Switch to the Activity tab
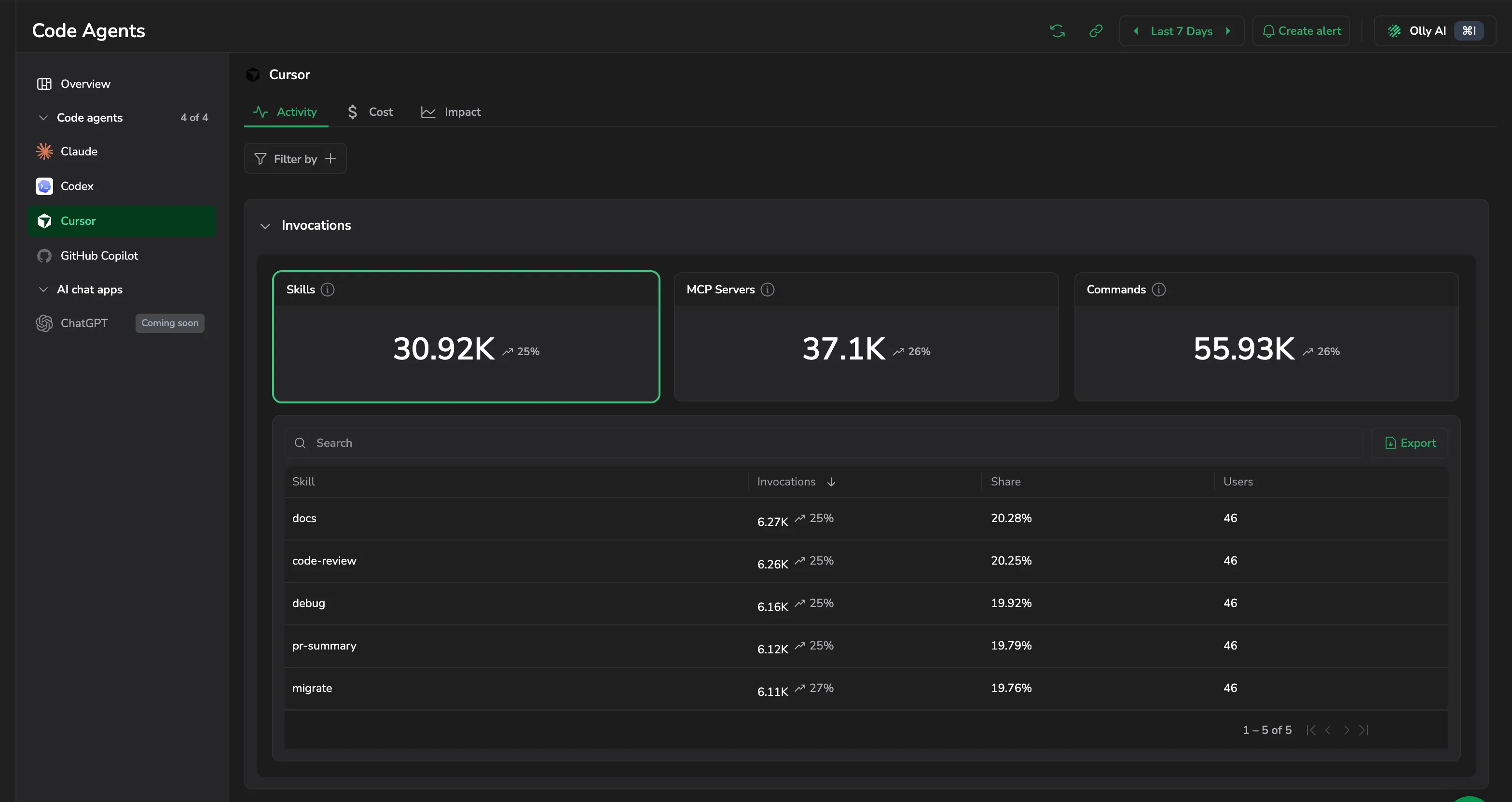The height and width of the screenshot is (802, 1512). (x=286, y=112)
